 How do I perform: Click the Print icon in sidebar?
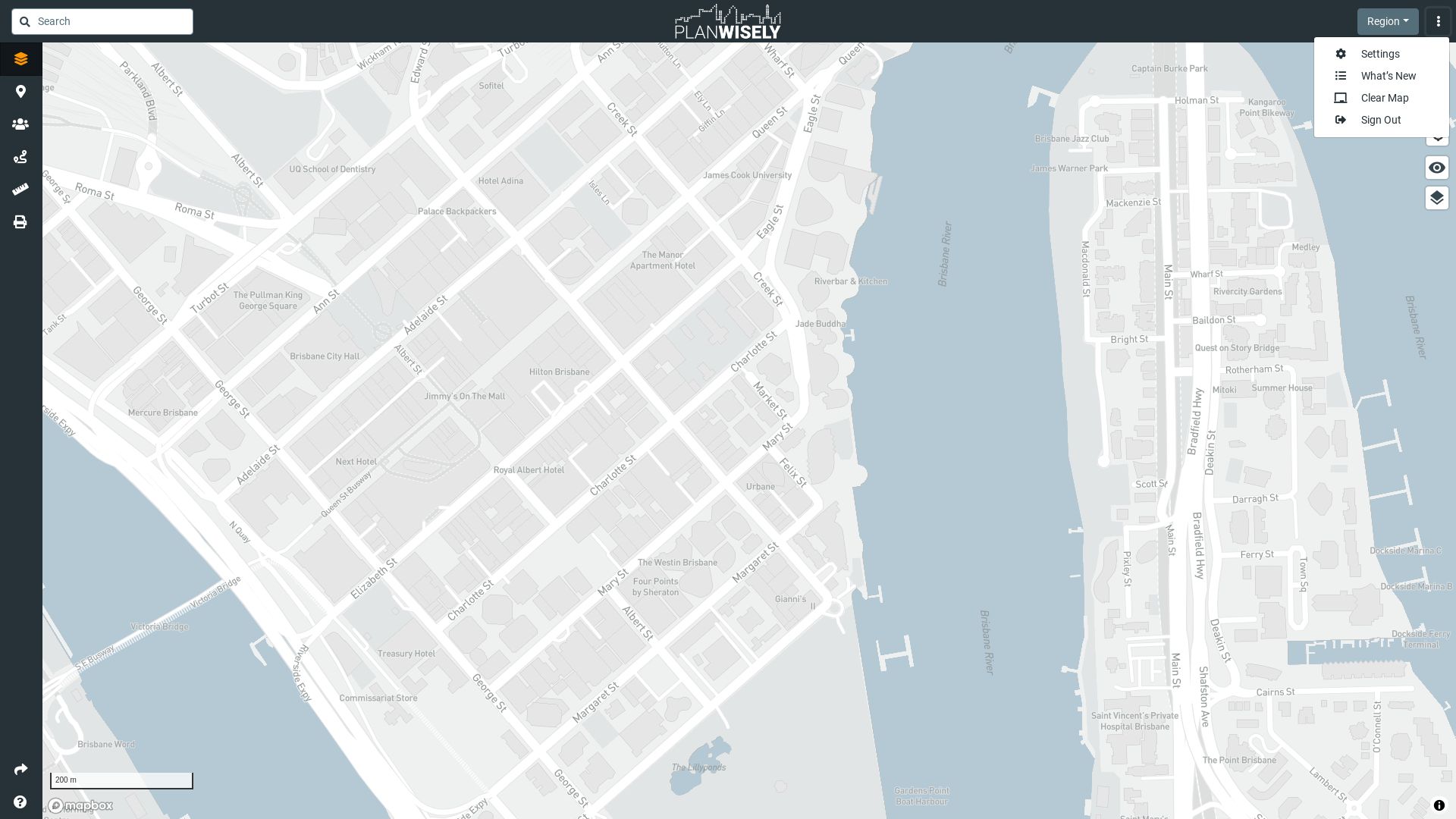20,222
